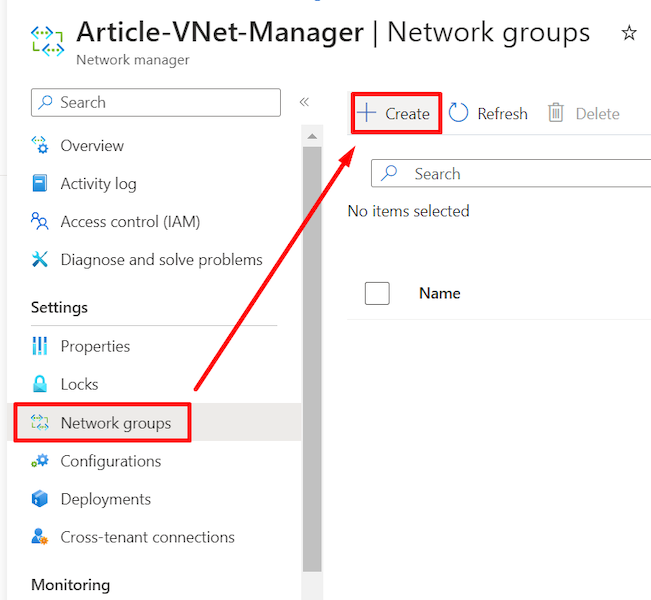Click the Activity log book icon

[40, 184]
